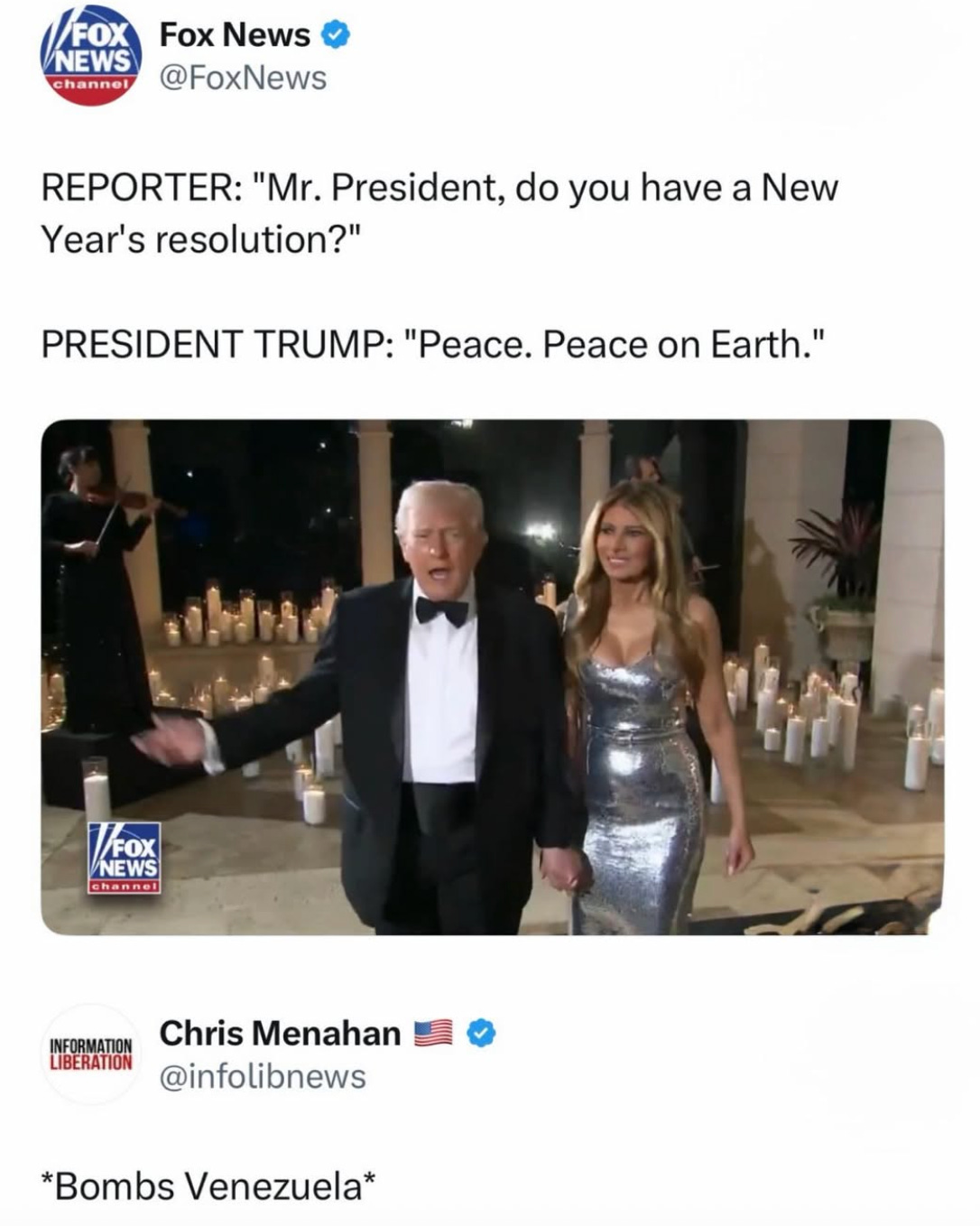Click the black bow tie in the video

(x=442, y=611)
